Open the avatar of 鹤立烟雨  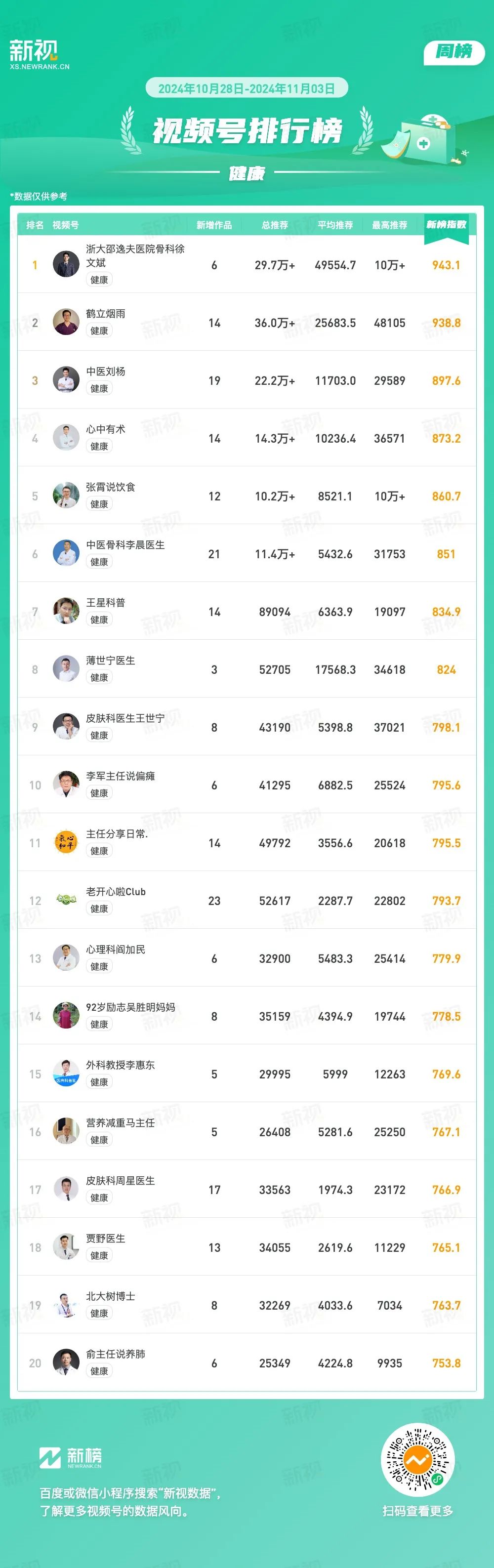[66, 323]
